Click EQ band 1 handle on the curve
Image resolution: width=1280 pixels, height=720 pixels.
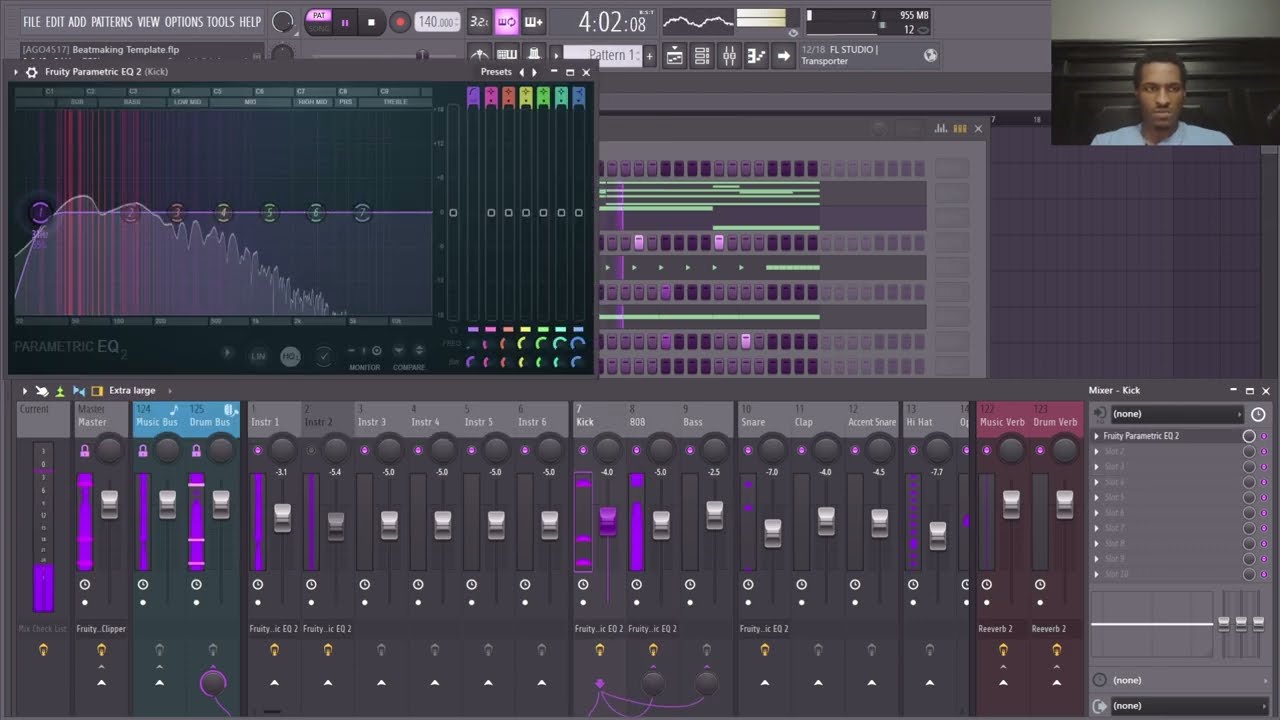[40, 211]
